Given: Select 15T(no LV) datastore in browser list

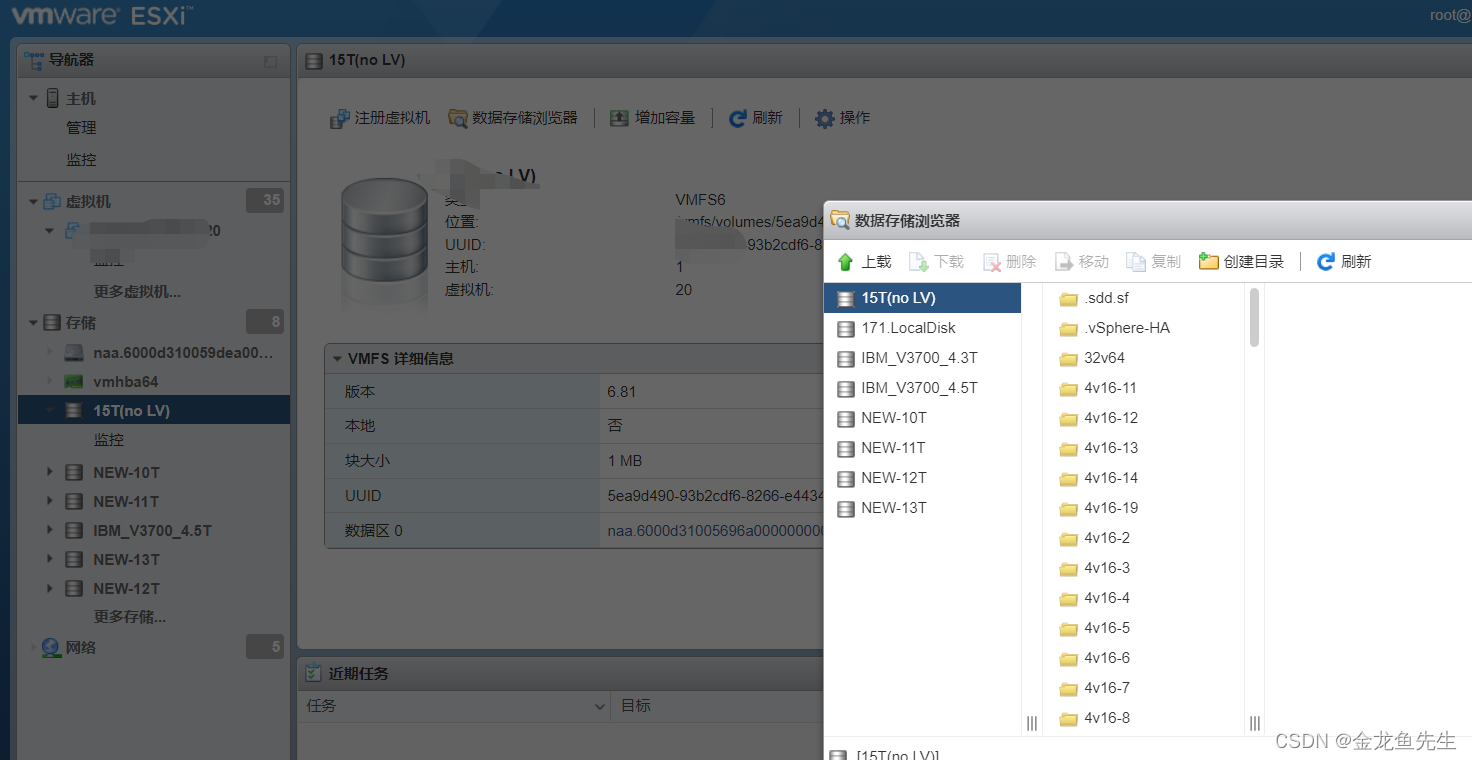Looking at the screenshot, I should 922,298.
